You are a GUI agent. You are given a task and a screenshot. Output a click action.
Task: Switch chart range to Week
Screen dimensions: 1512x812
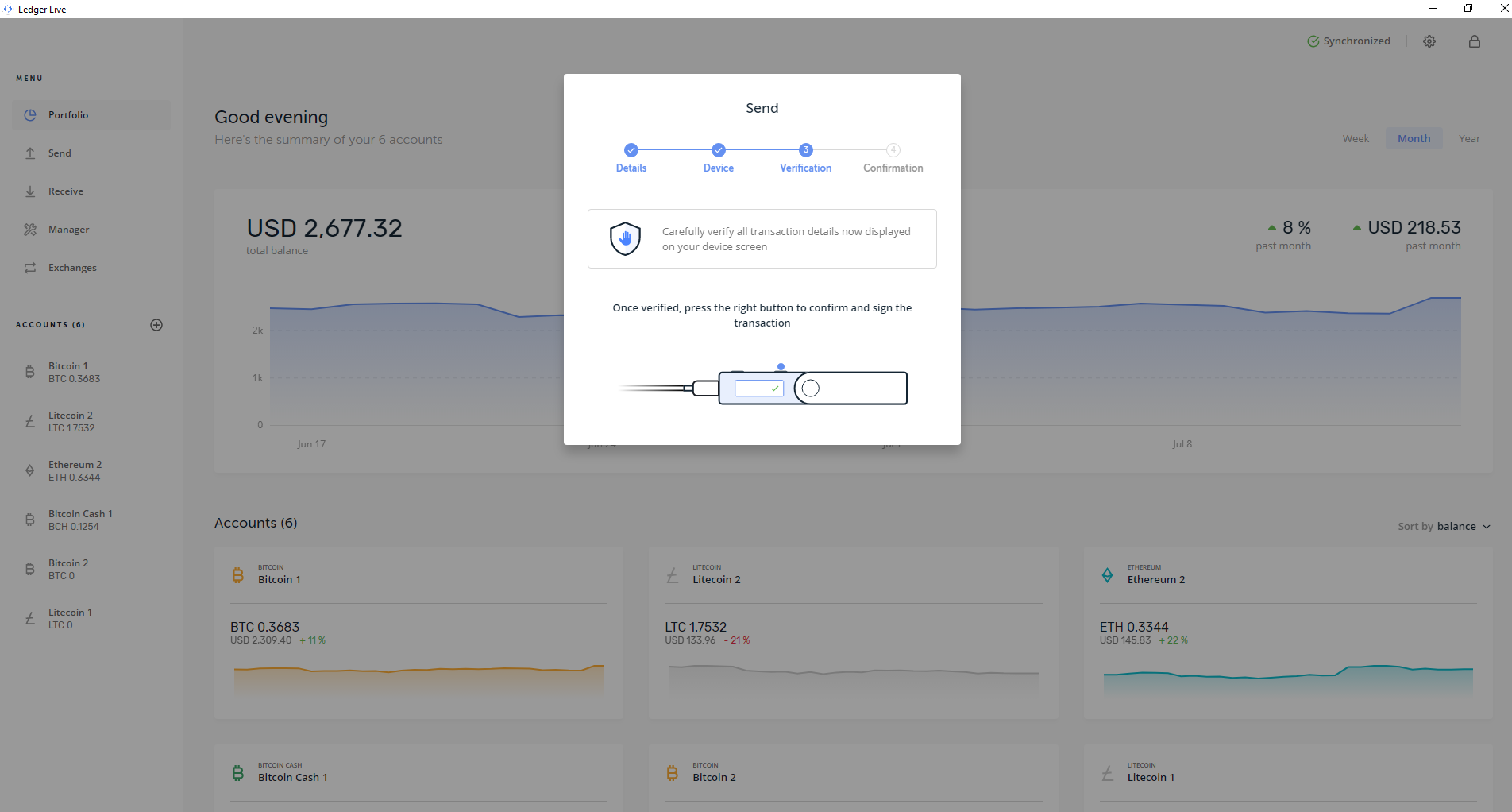(1356, 138)
